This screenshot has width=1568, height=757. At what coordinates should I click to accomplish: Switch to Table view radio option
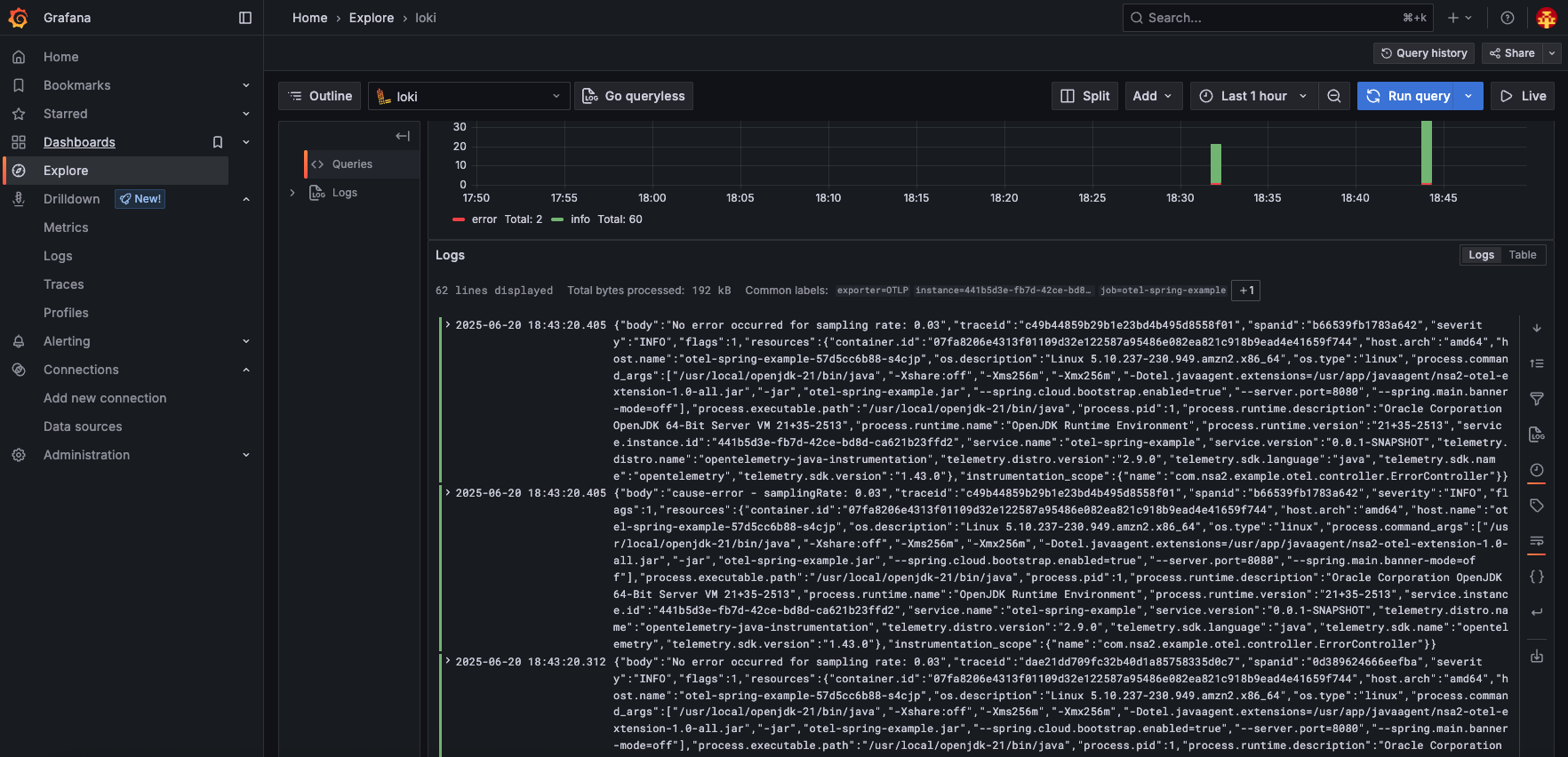tap(1523, 255)
